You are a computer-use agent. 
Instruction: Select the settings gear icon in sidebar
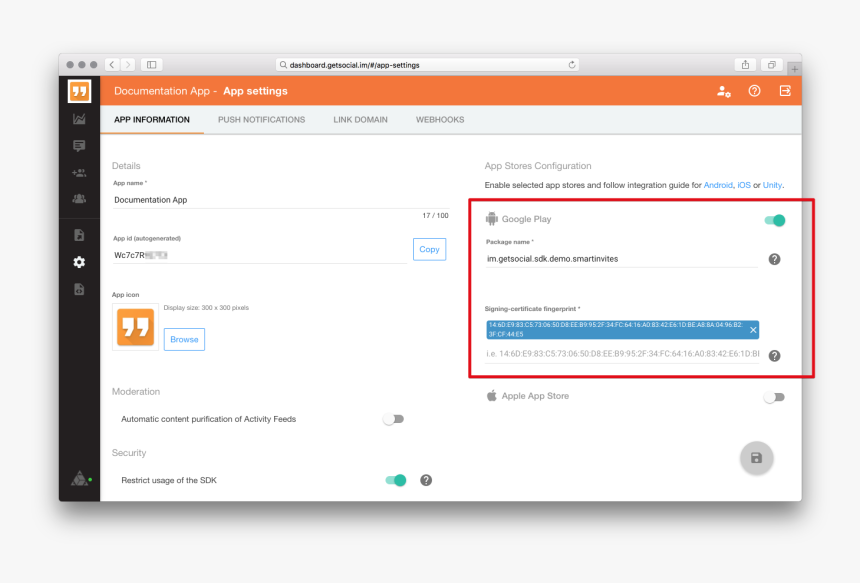79,262
